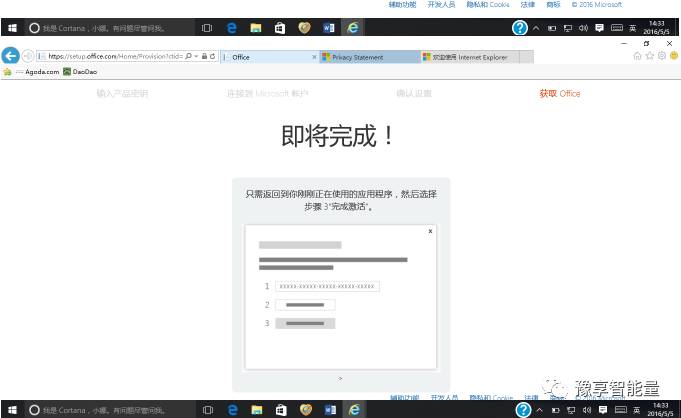The width and height of the screenshot is (681, 418).
Task: Open the 开发人员 link in upper footer
Action: [441, 5]
